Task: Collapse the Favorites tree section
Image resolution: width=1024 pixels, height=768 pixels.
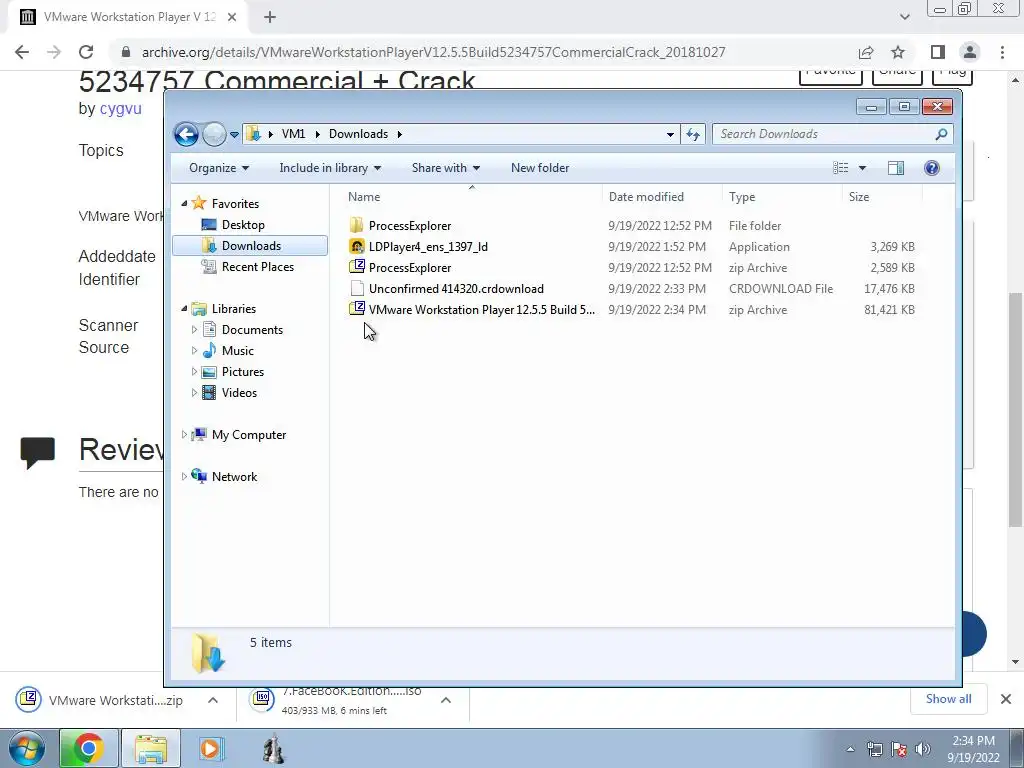Action: [x=184, y=204]
